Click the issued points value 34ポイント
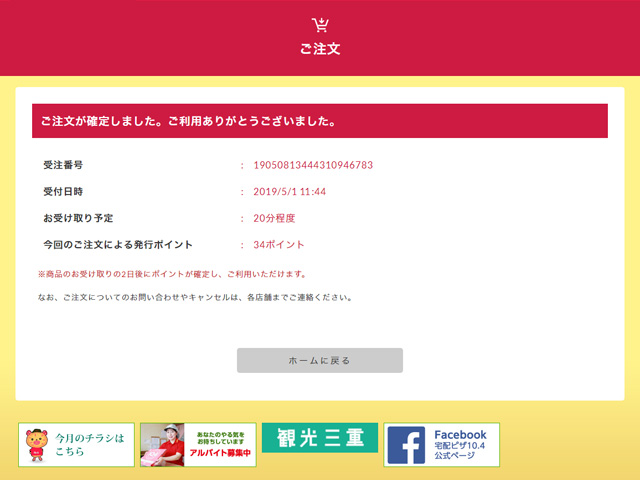 pyautogui.click(x=279, y=244)
